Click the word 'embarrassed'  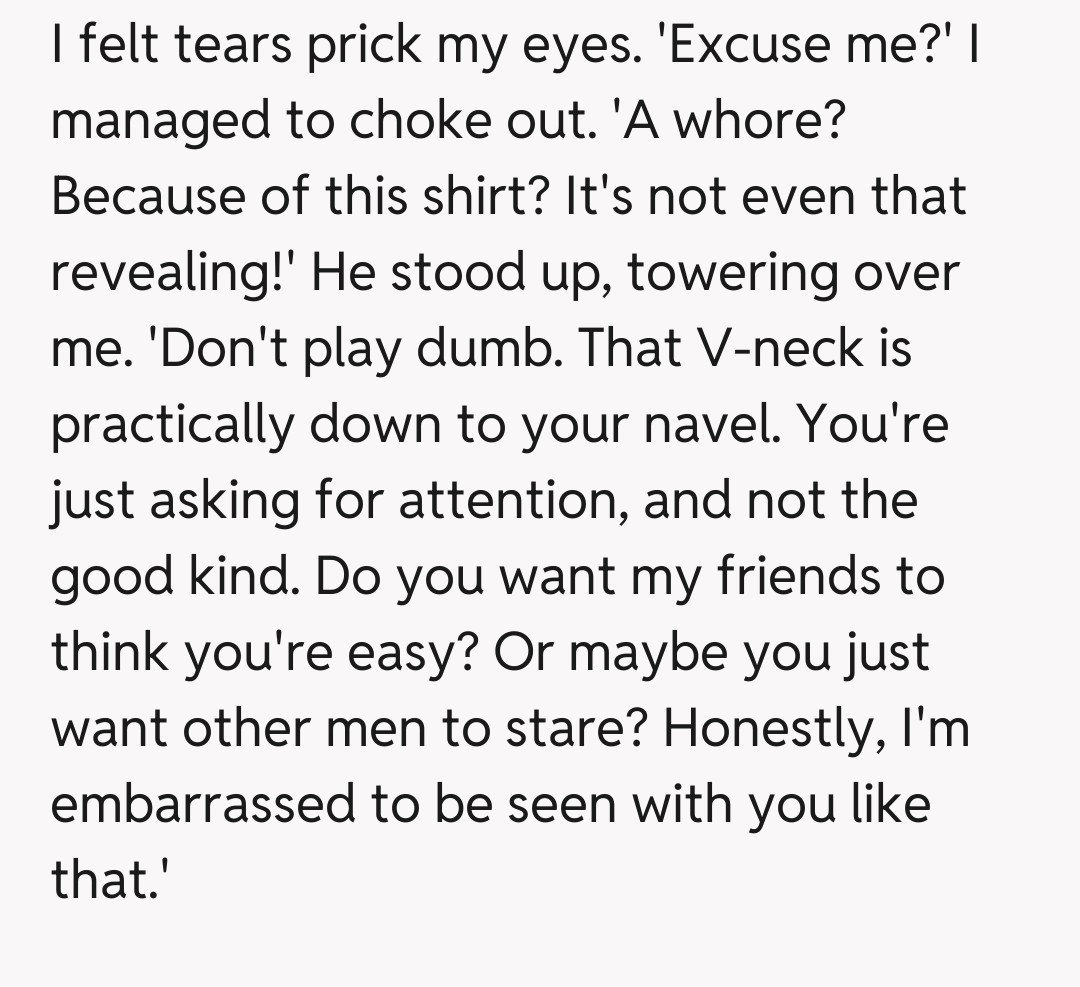205,805
